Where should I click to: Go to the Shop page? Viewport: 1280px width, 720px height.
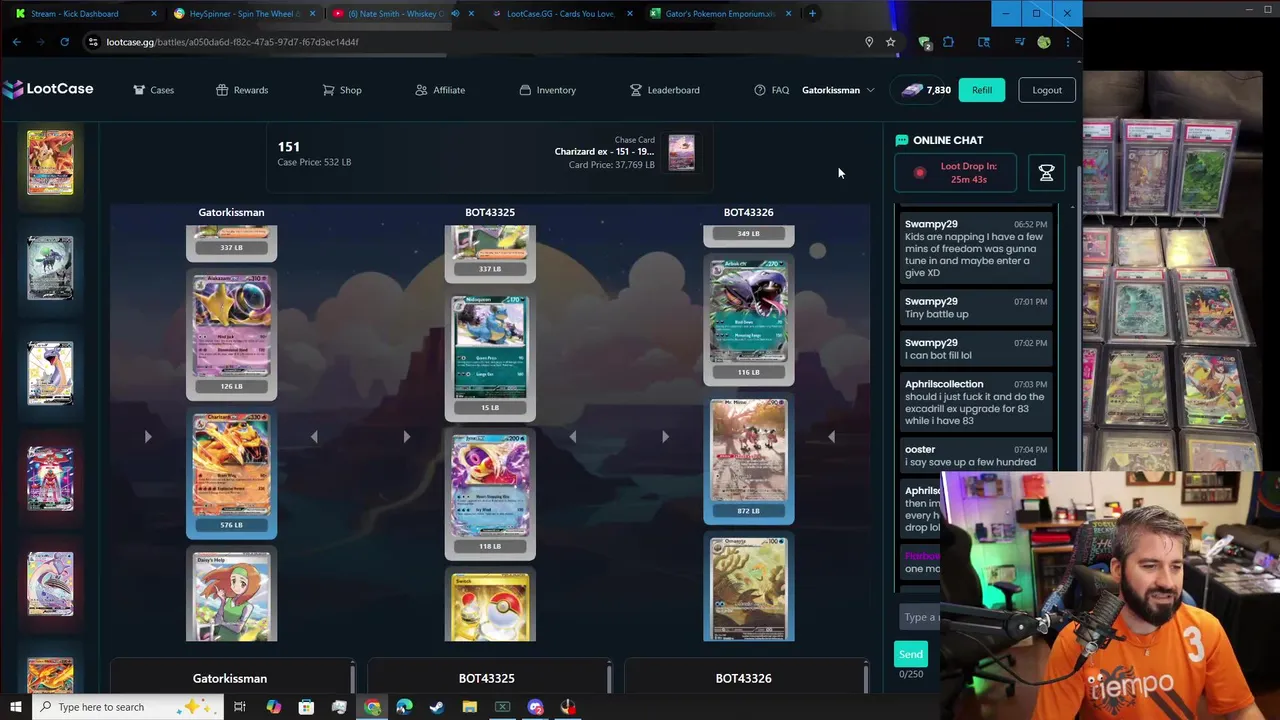pos(342,90)
